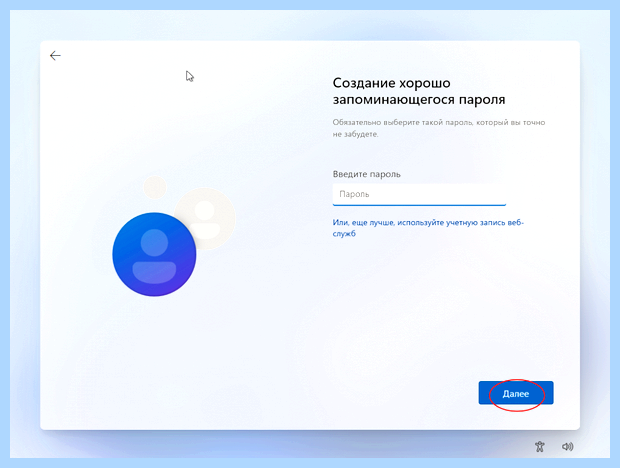Click the Обязательно выберите такой пароль text
Viewport: 620px width, 468px height.
pos(439,128)
